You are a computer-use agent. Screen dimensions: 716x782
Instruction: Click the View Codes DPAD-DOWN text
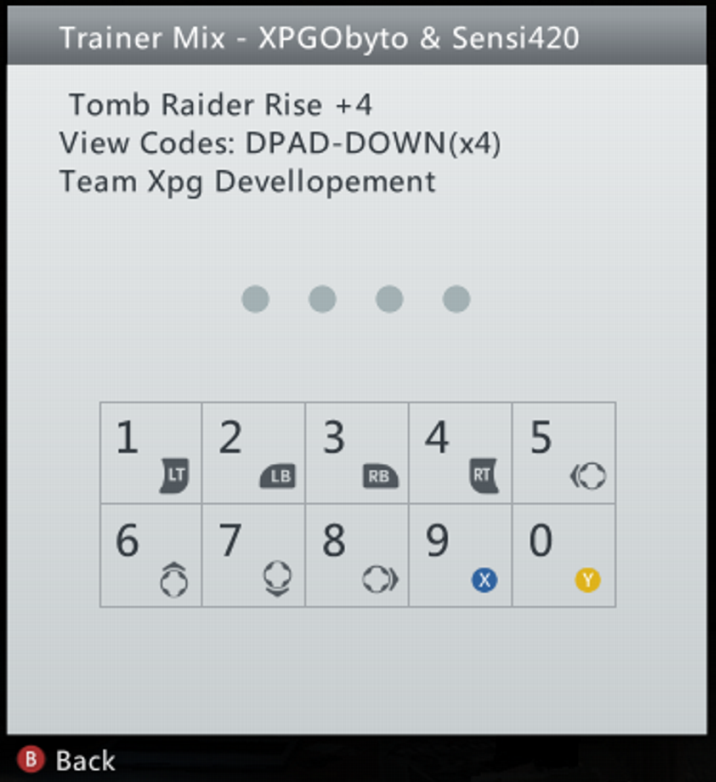(x=280, y=144)
